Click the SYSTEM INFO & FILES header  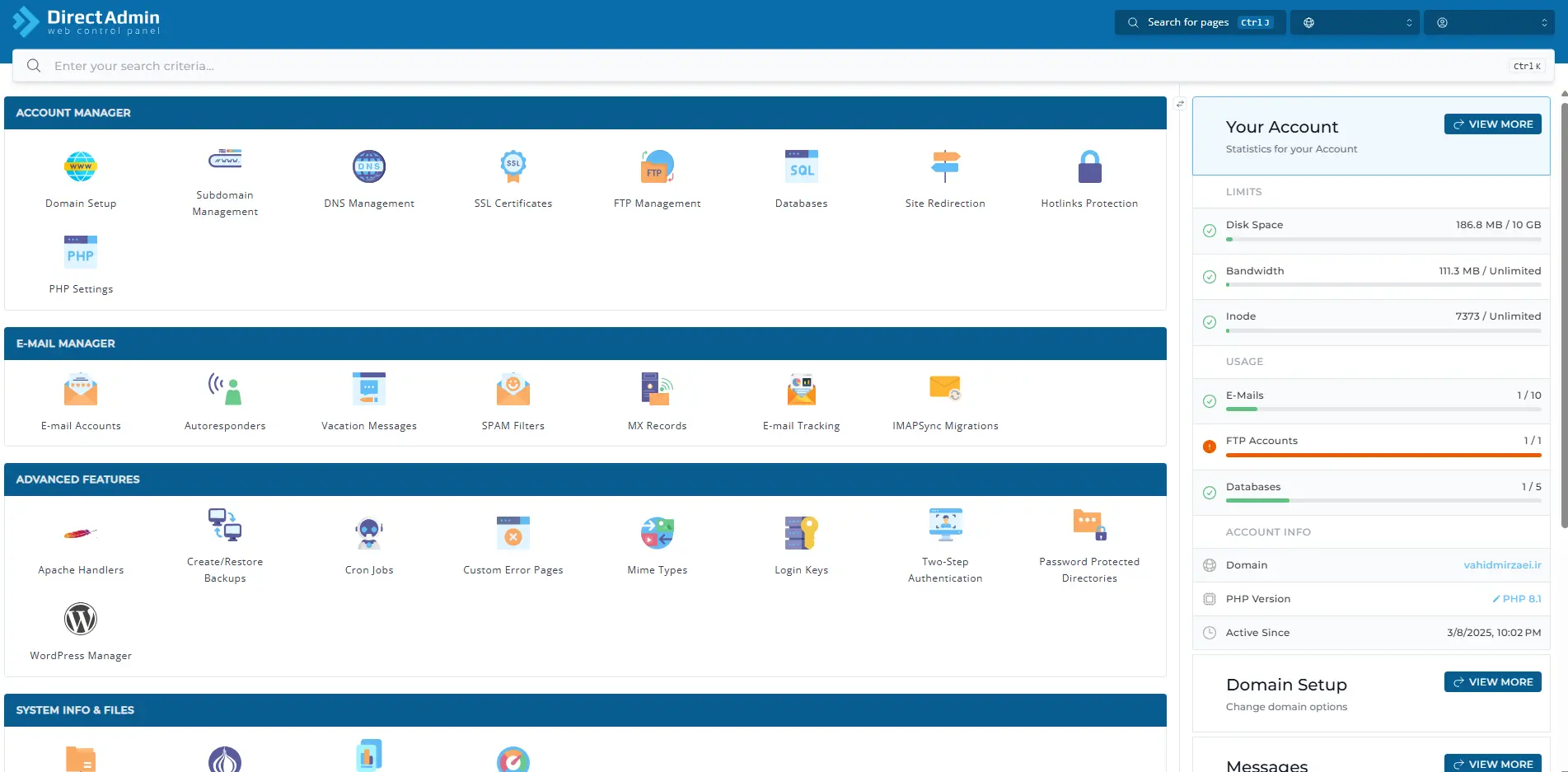point(585,710)
